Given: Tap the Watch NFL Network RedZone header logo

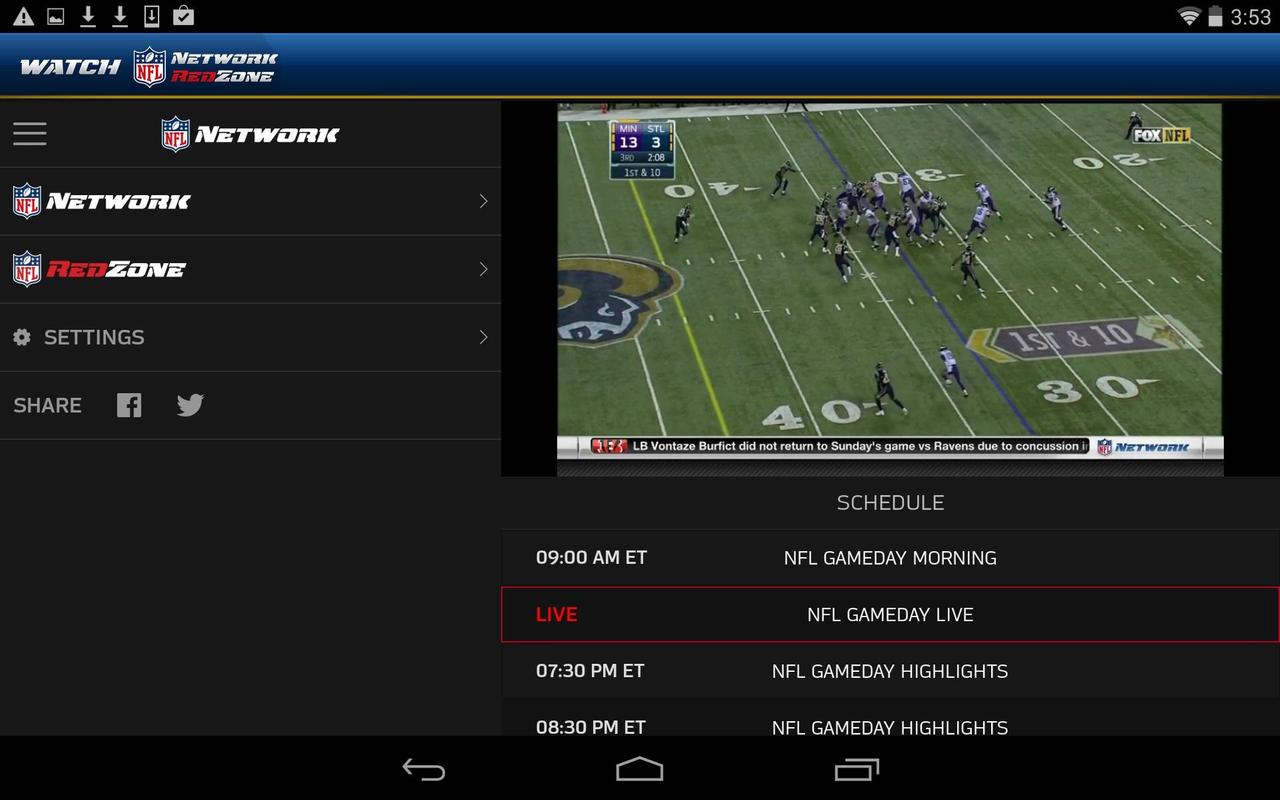Looking at the screenshot, I should [149, 67].
